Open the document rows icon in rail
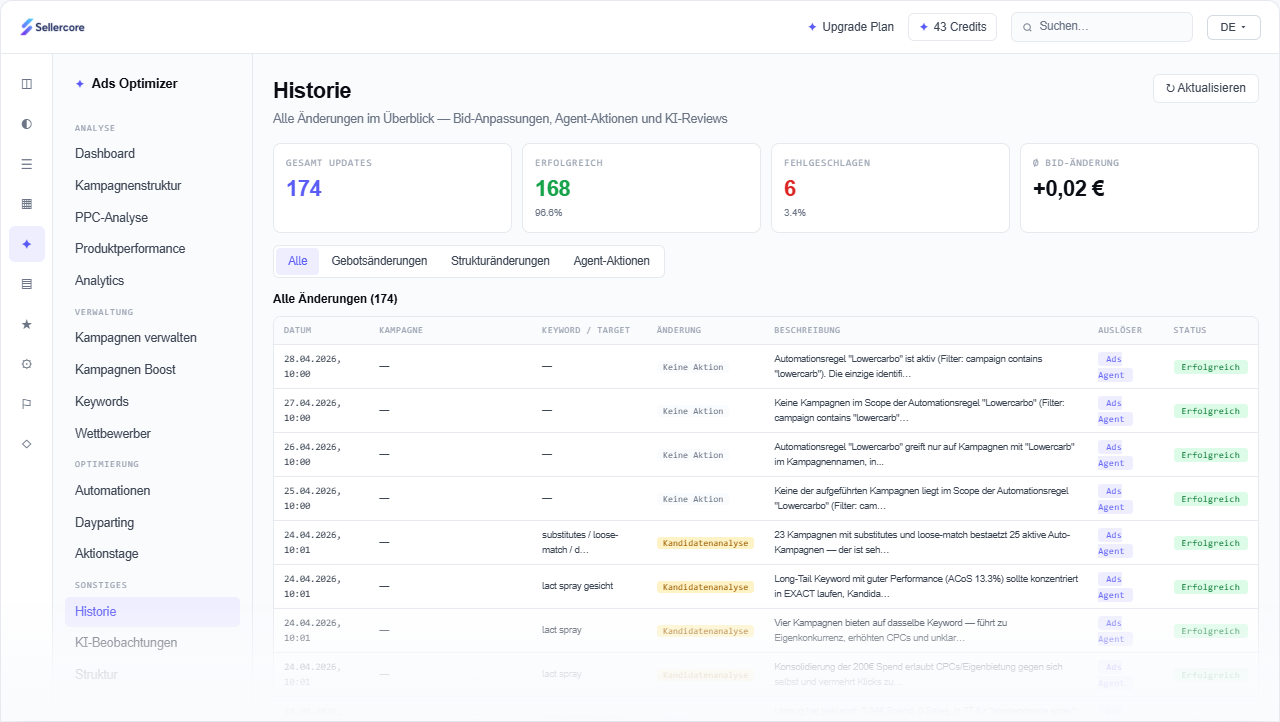The width and height of the screenshot is (1280, 722). (26, 284)
